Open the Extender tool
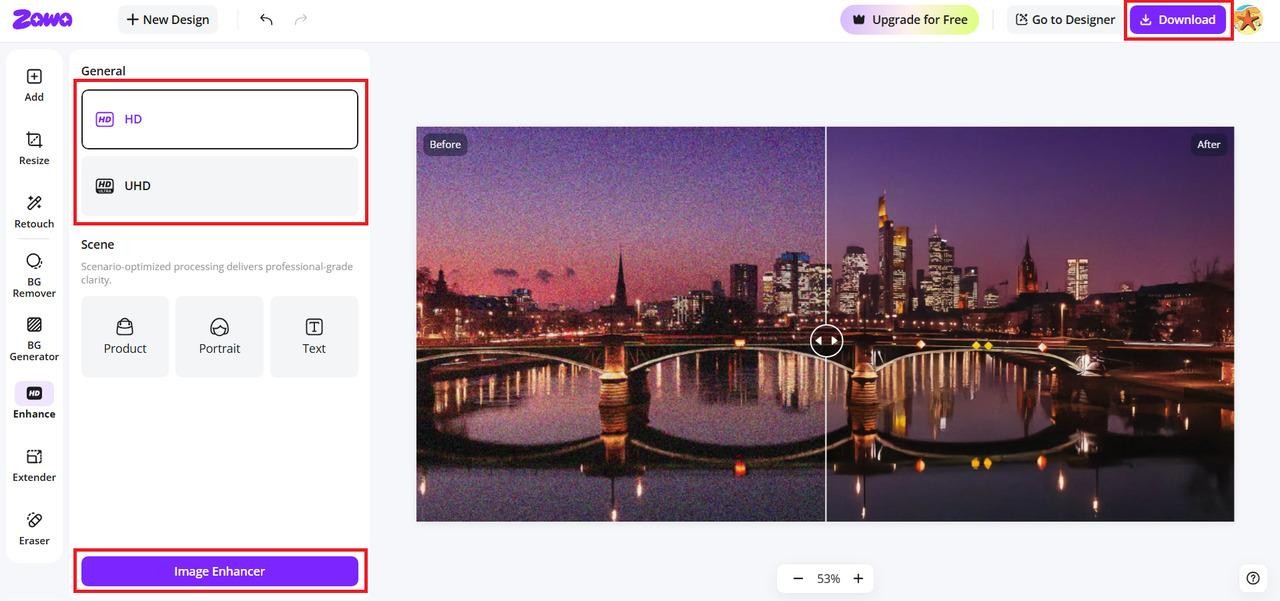Image resolution: width=1280 pixels, height=601 pixels. pyautogui.click(x=34, y=465)
